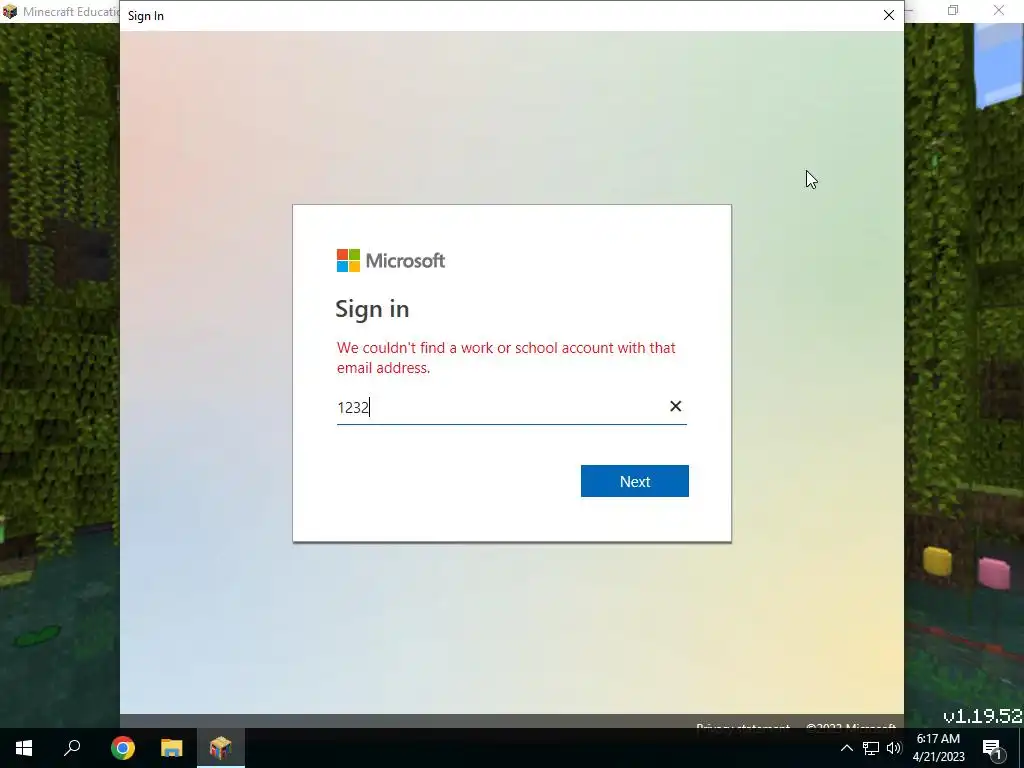Open the volume speaker tray icon
Image resolution: width=1024 pixels, height=768 pixels.
coord(894,748)
